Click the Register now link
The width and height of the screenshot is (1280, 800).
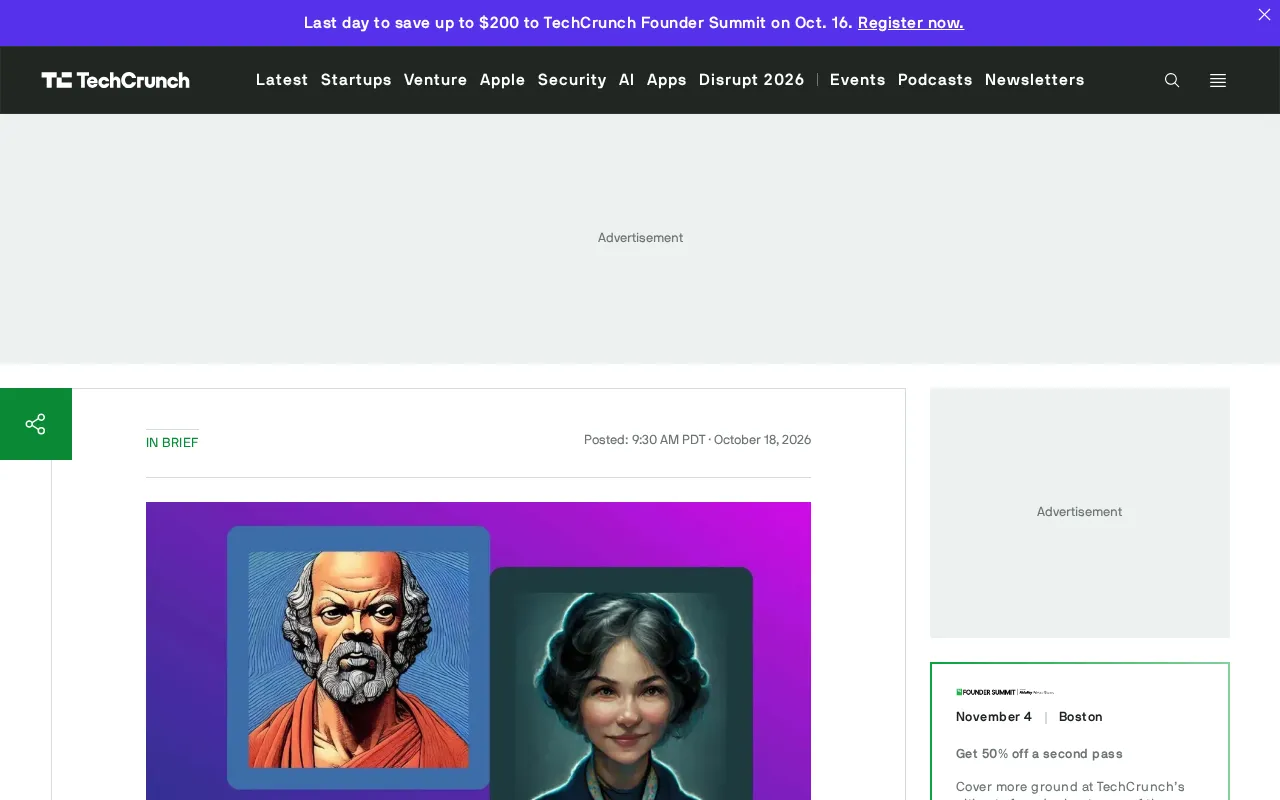click(911, 22)
